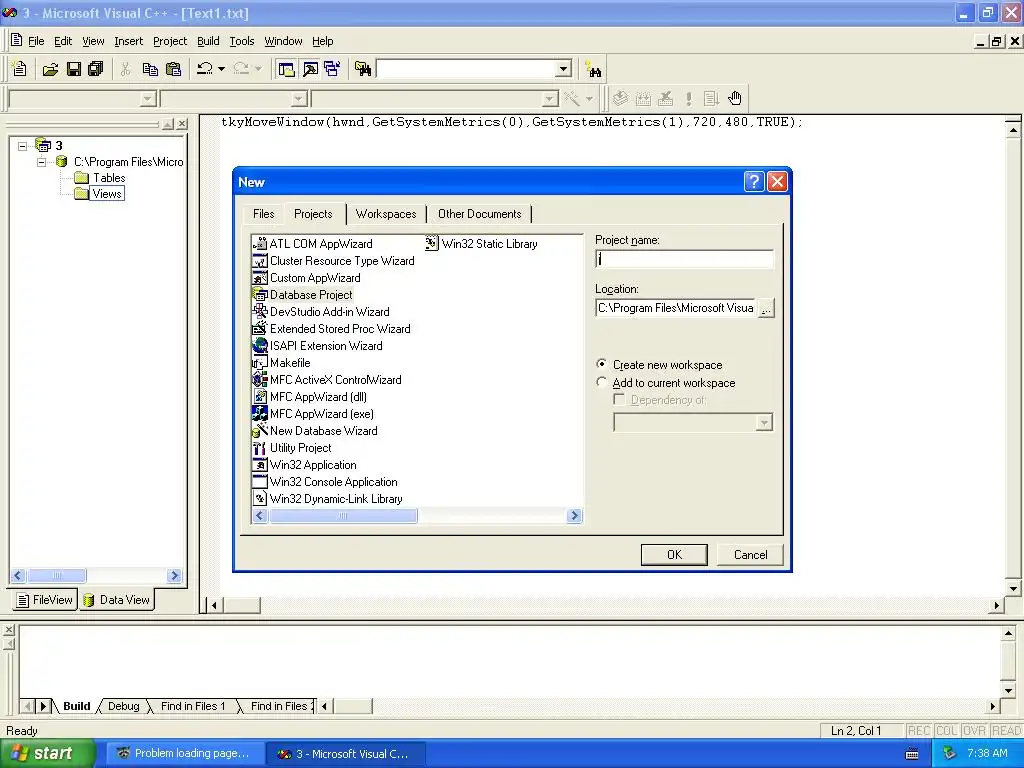Open the second WizardBar combo box
The width and height of the screenshot is (1024, 768).
coord(299,99)
